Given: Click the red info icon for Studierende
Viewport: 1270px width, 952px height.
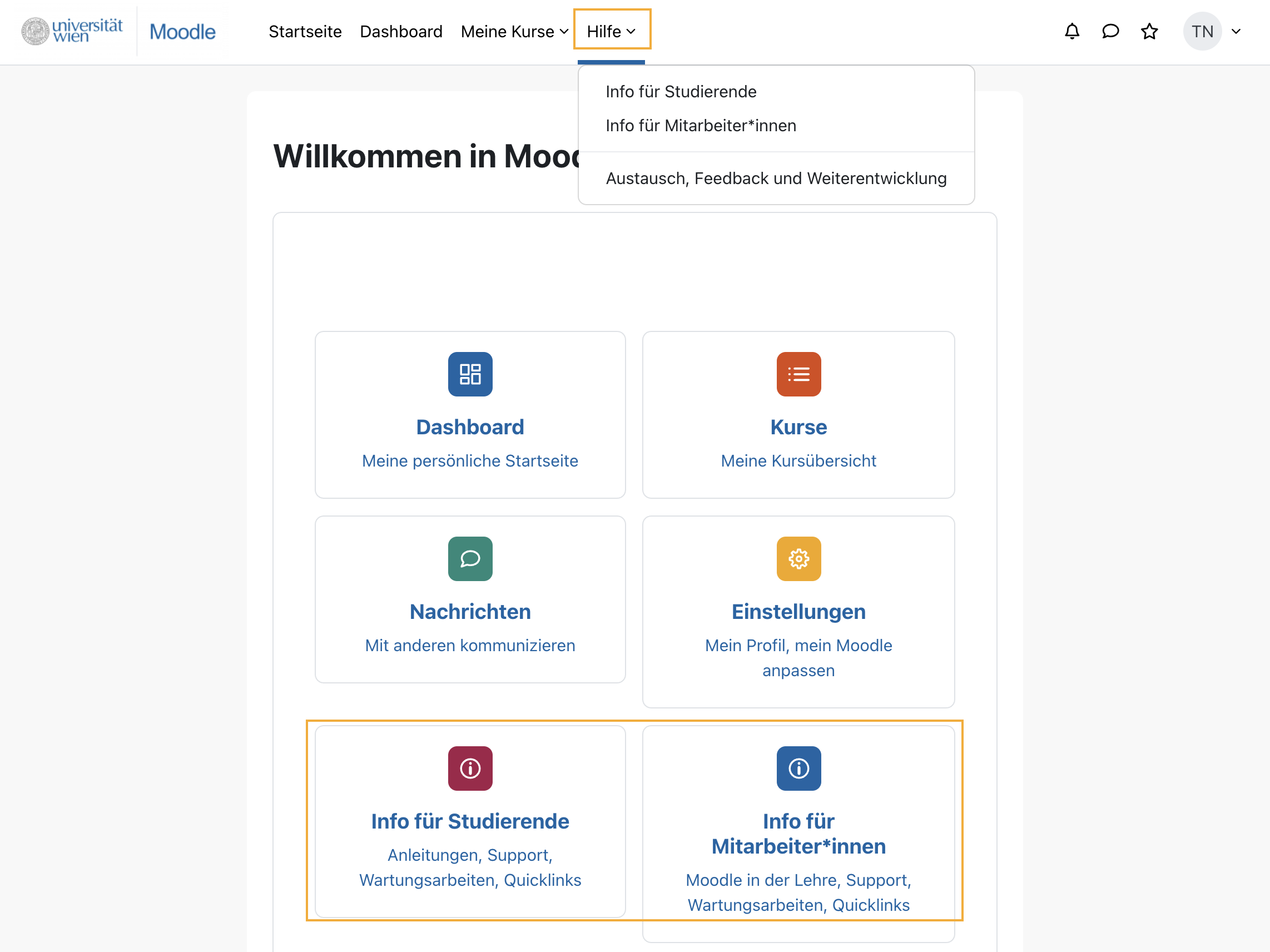Looking at the screenshot, I should click(470, 768).
